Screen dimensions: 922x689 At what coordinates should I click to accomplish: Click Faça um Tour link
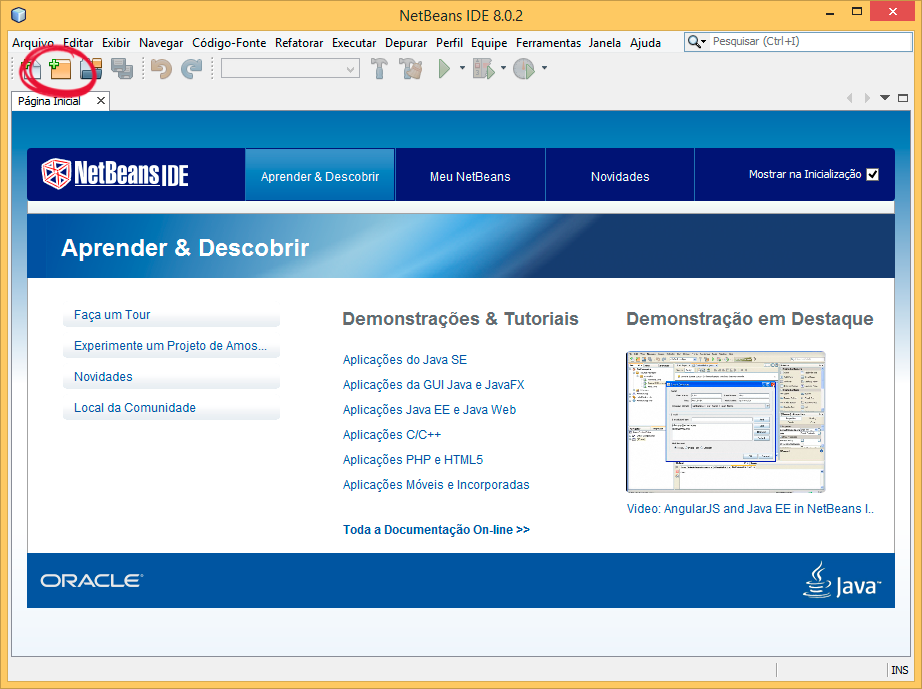tap(112, 315)
